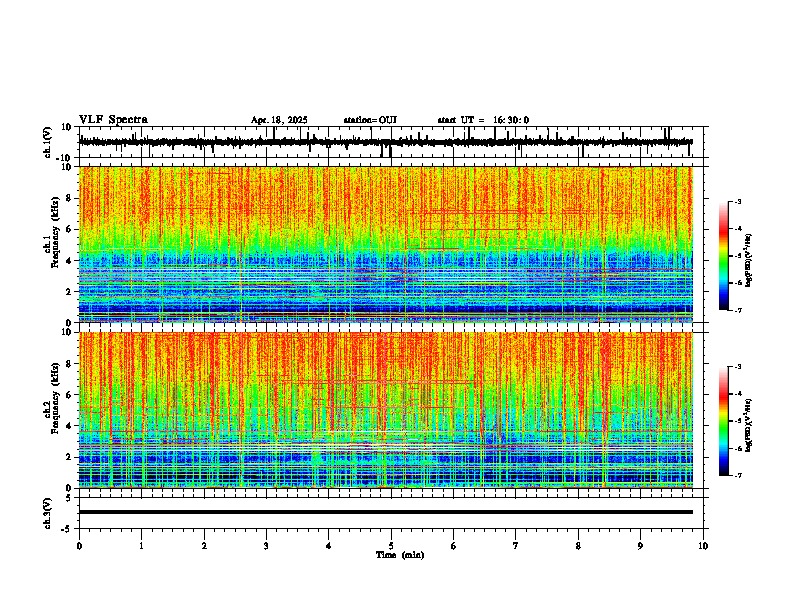This screenshot has width=792, height=612.
Task: Click inside the ch.2 frequency spectrogram
Action: coord(386,410)
